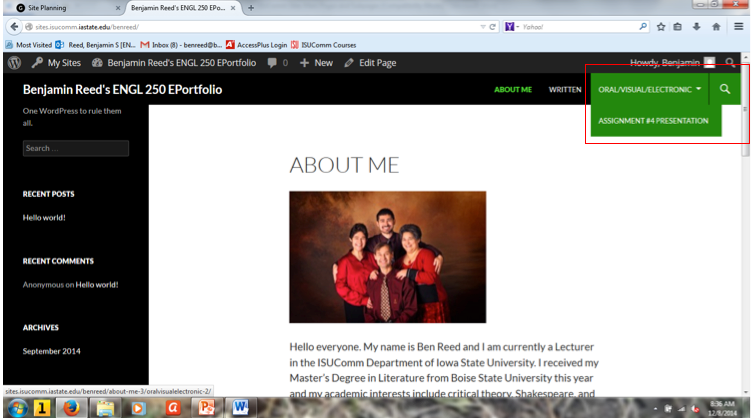Image resolution: width=756 pixels, height=418 pixels.
Task: Open the Most Visited bookmarks folder
Action: [x=29, y=45]
